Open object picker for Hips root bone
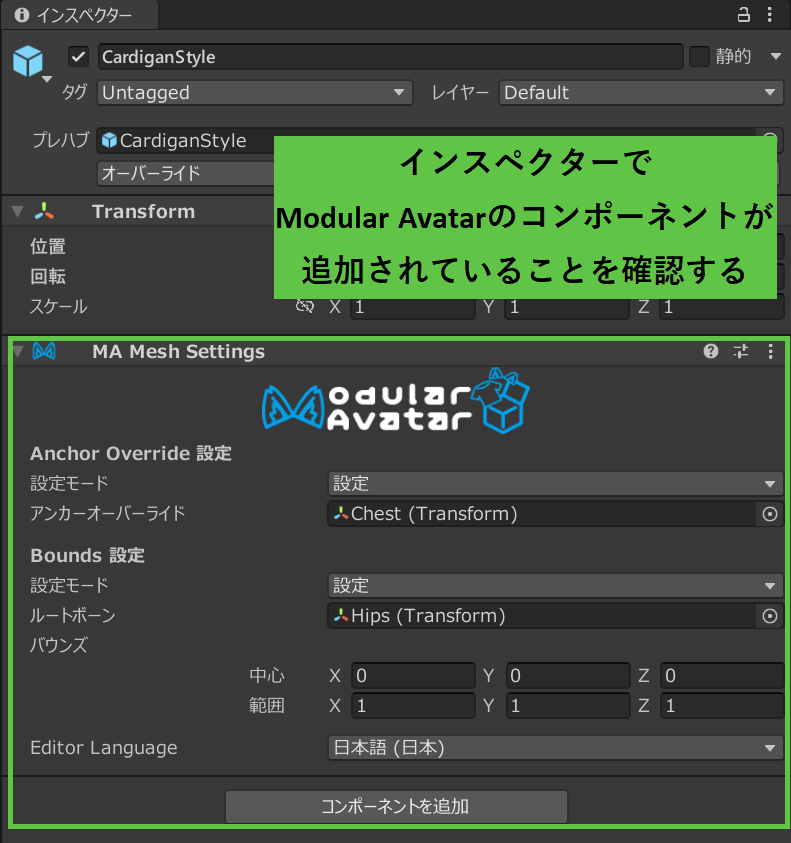Screen dimensions: 791x843 [x=769, y=616]
